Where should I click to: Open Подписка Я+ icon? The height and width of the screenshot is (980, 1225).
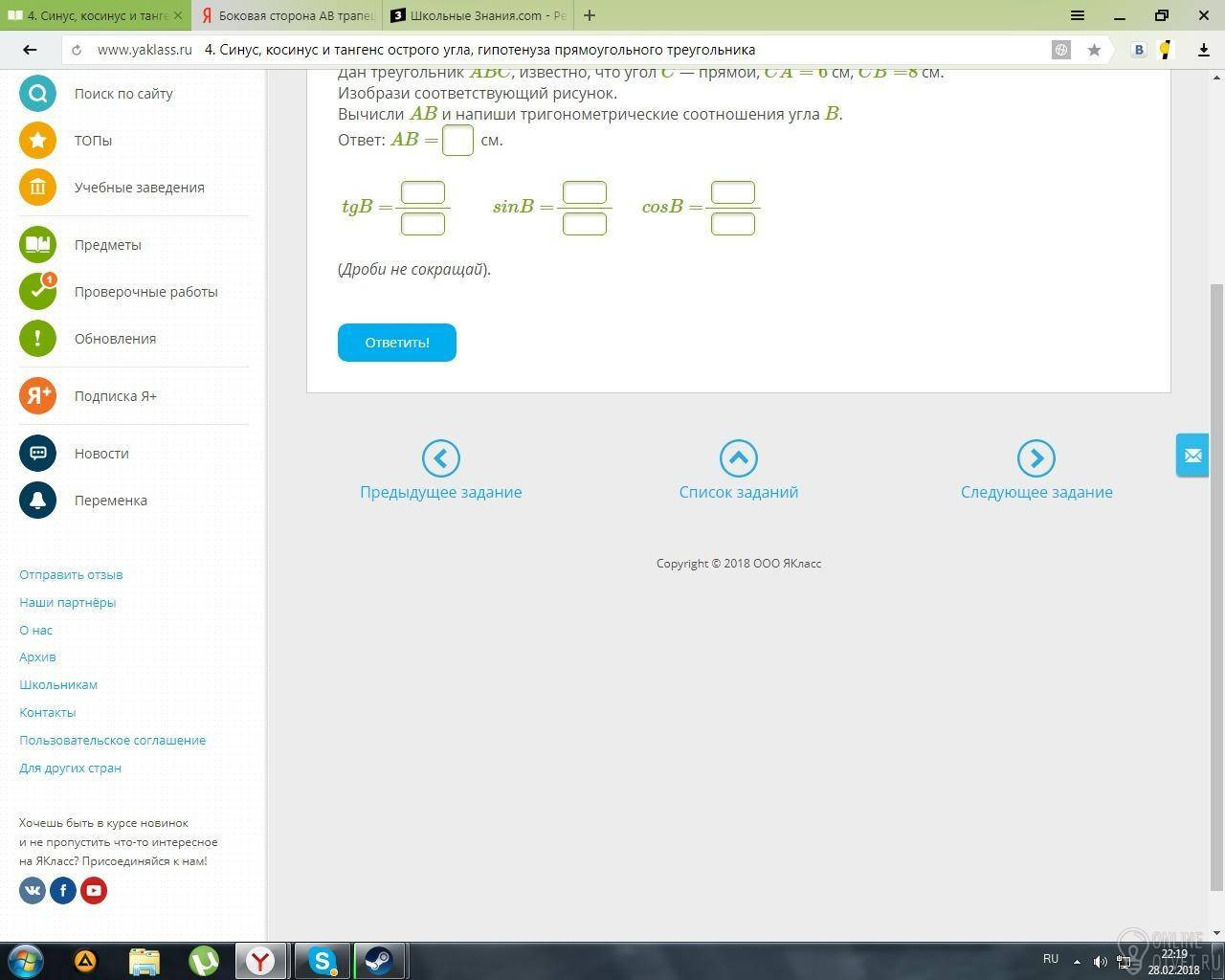37,396
